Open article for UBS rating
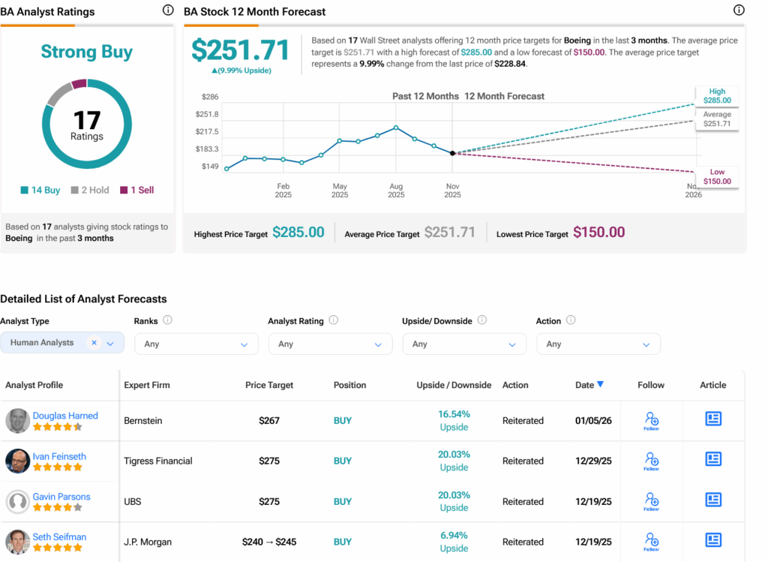768x562 pixels. coord(713,499)
